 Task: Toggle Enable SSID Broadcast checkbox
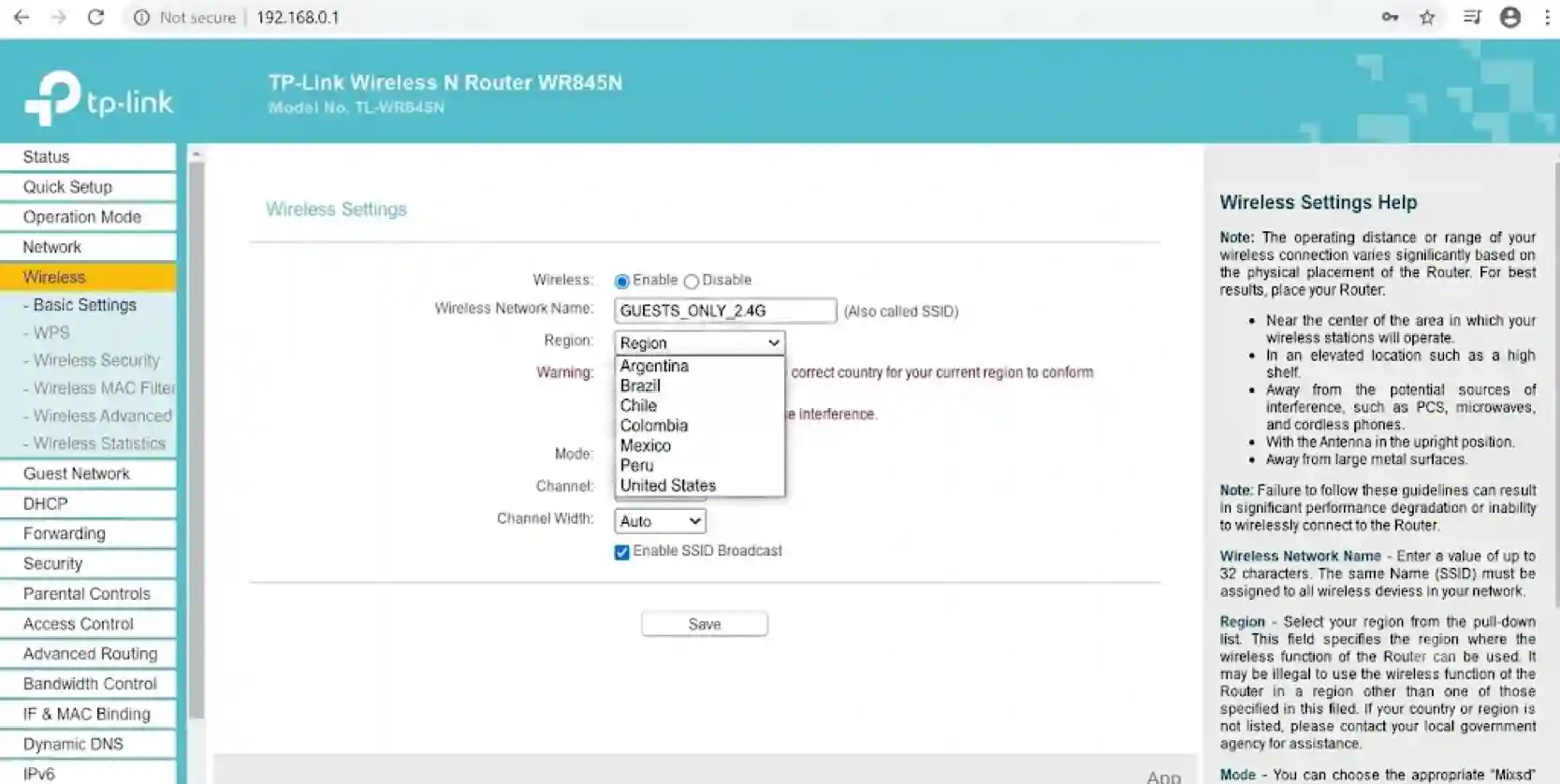pos(621,552)
